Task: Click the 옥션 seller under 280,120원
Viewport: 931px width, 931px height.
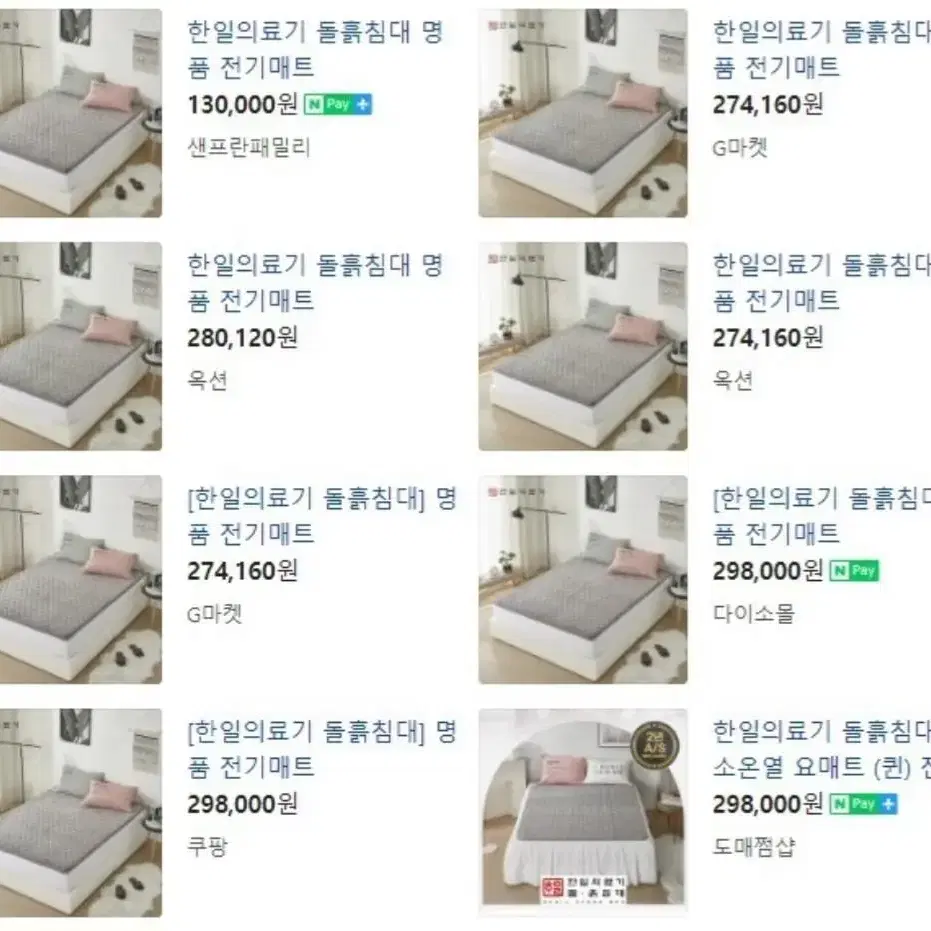Action: [x=207, y=380]
